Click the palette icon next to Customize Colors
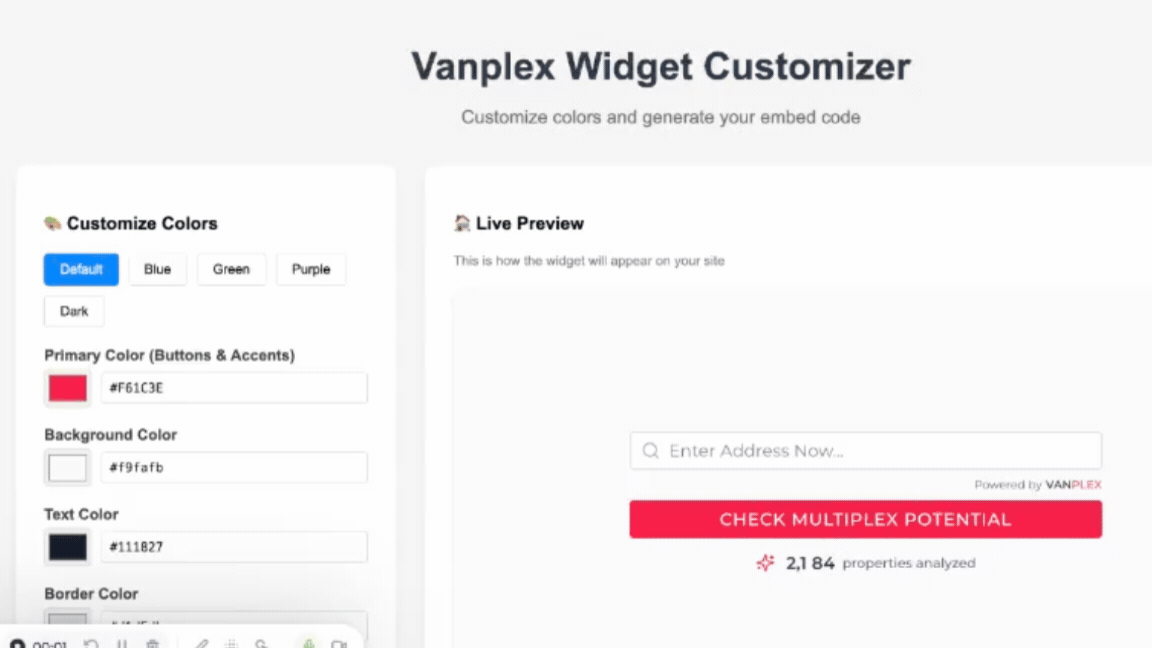The width and height of the screenshot is (1152, 648). point(54,223)
